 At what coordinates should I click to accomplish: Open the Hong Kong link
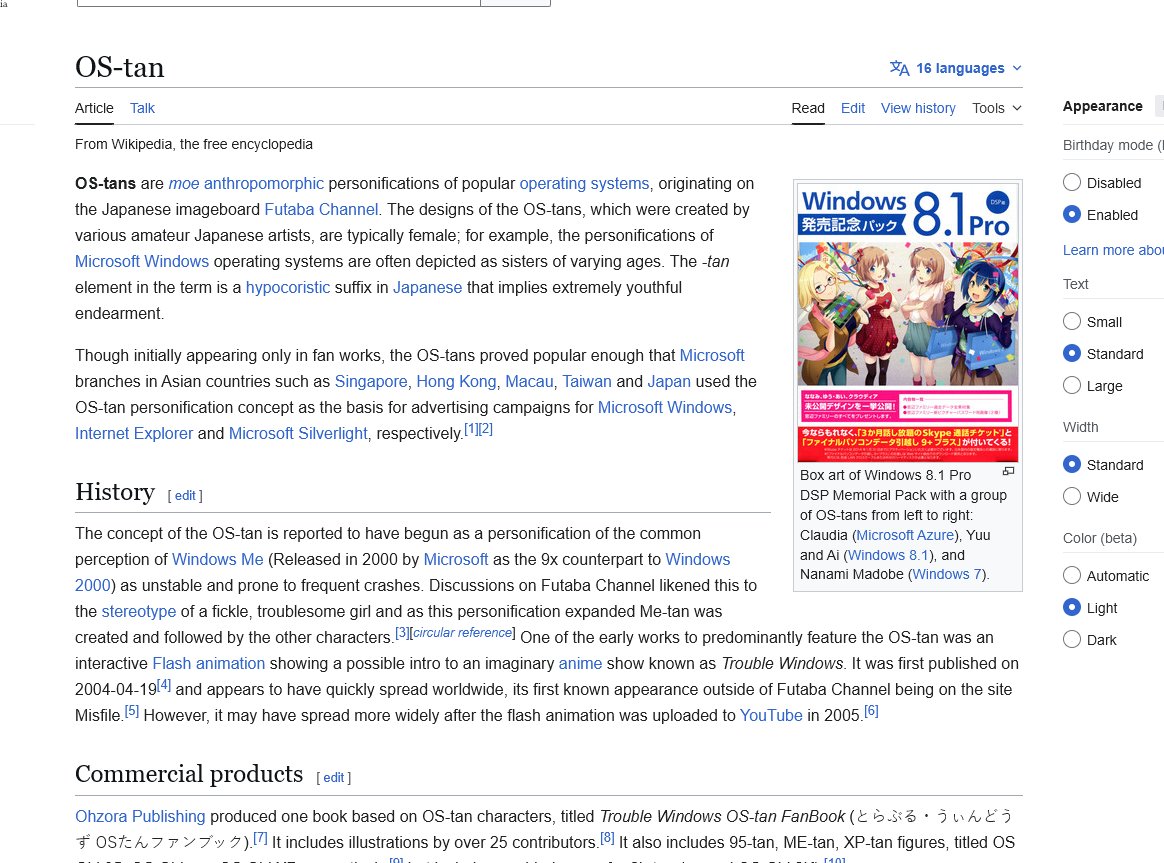point(456,381)
